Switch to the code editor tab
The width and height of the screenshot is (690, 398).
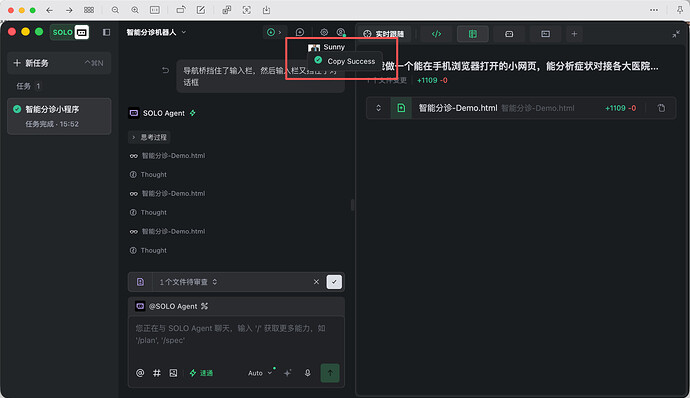(436, 34)
